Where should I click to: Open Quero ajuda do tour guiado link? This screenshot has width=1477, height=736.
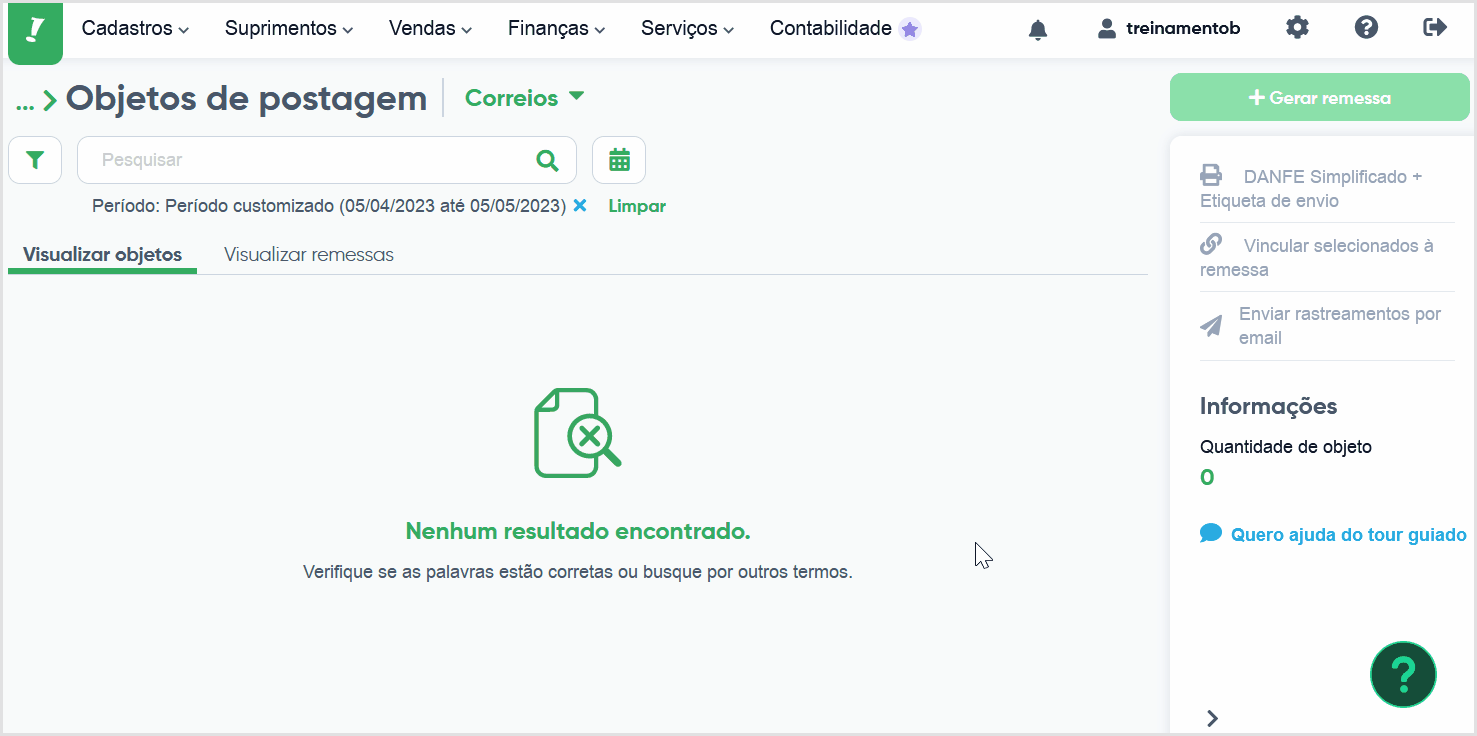(x=1333, y=534)
